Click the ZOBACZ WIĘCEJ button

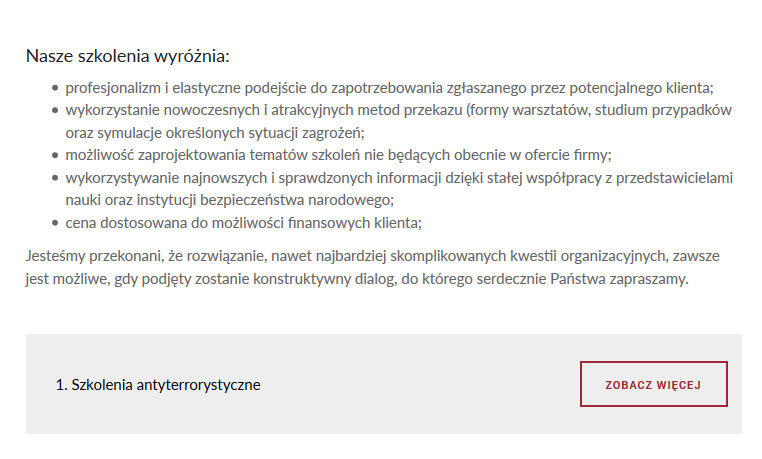[x=654, y=384]
